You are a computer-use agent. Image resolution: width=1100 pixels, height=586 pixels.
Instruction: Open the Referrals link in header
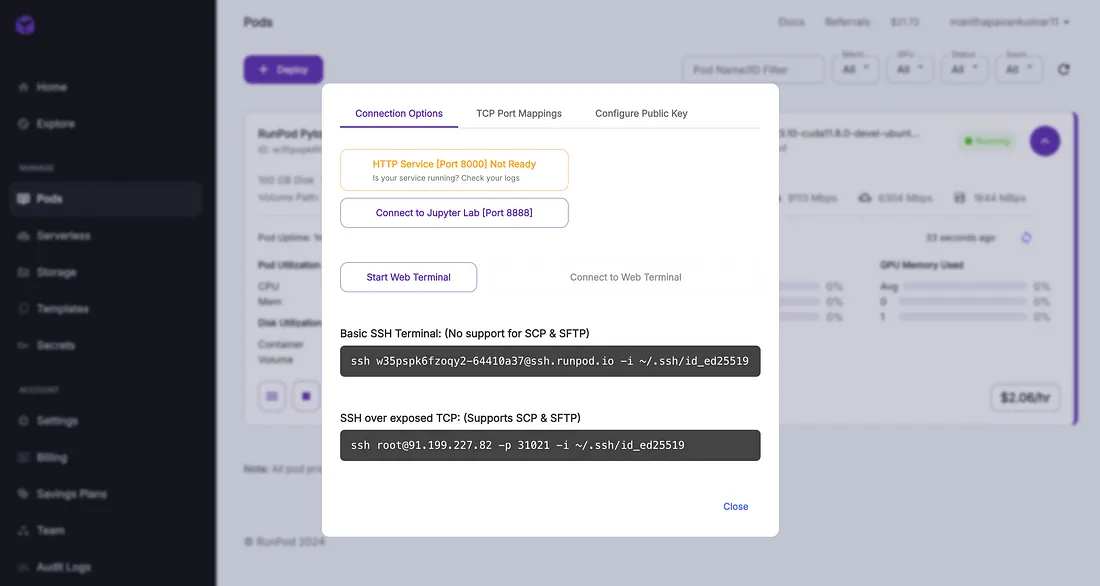tap(847, 22)
